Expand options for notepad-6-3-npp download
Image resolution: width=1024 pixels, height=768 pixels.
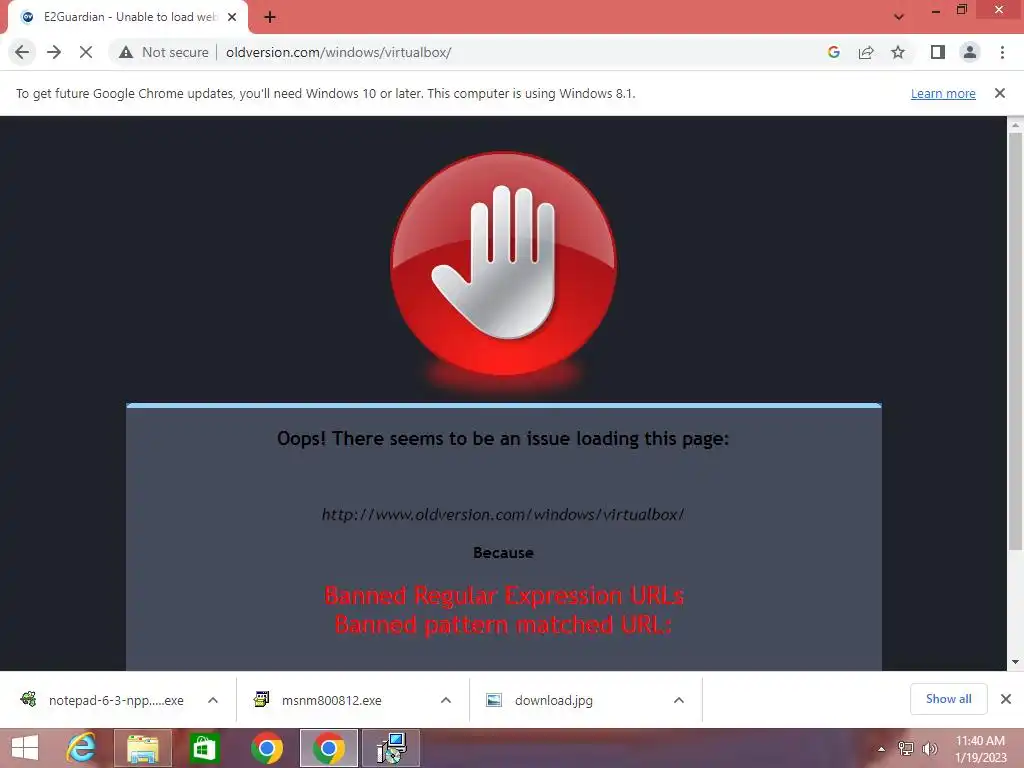pos(213,700)
